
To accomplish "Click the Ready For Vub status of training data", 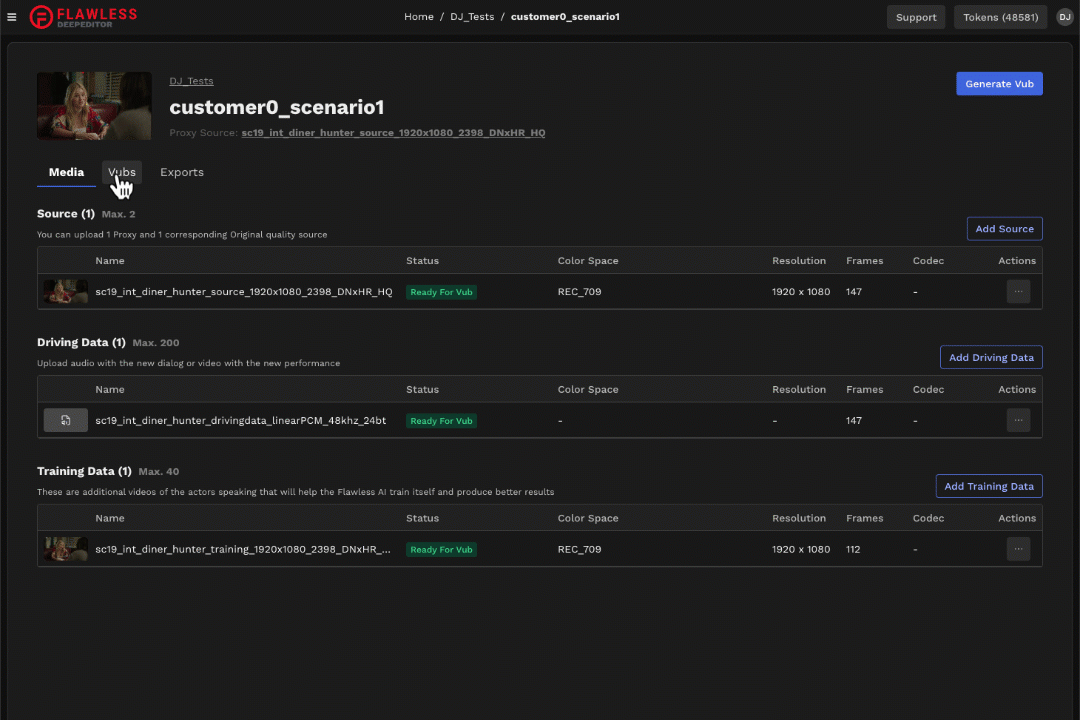I will click(442, 550).
